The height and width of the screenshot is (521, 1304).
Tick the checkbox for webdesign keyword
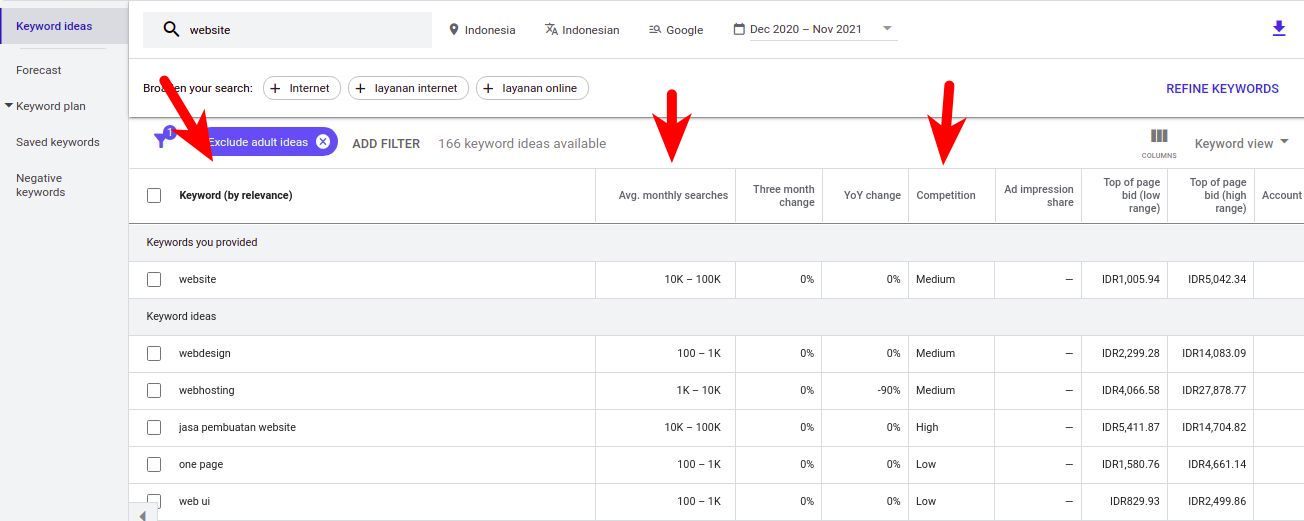154,353
